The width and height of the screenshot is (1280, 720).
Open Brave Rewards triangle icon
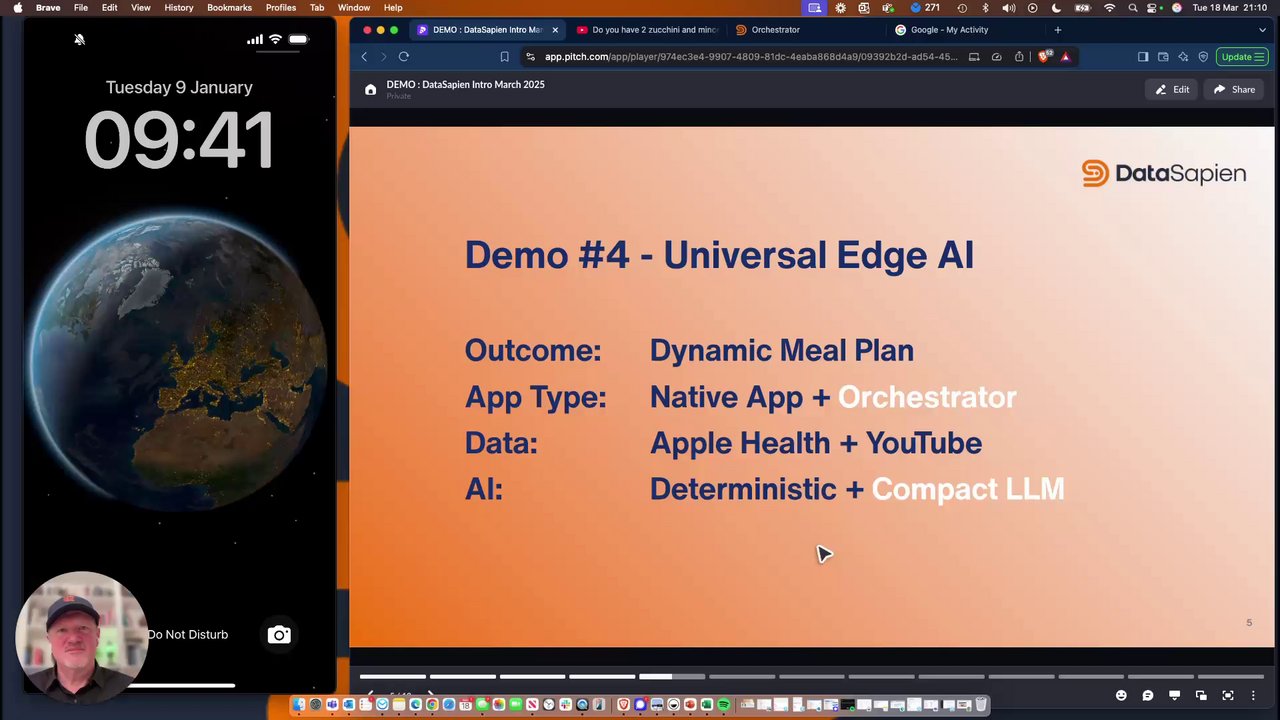pyautogui.click(x=1066, y=57)
